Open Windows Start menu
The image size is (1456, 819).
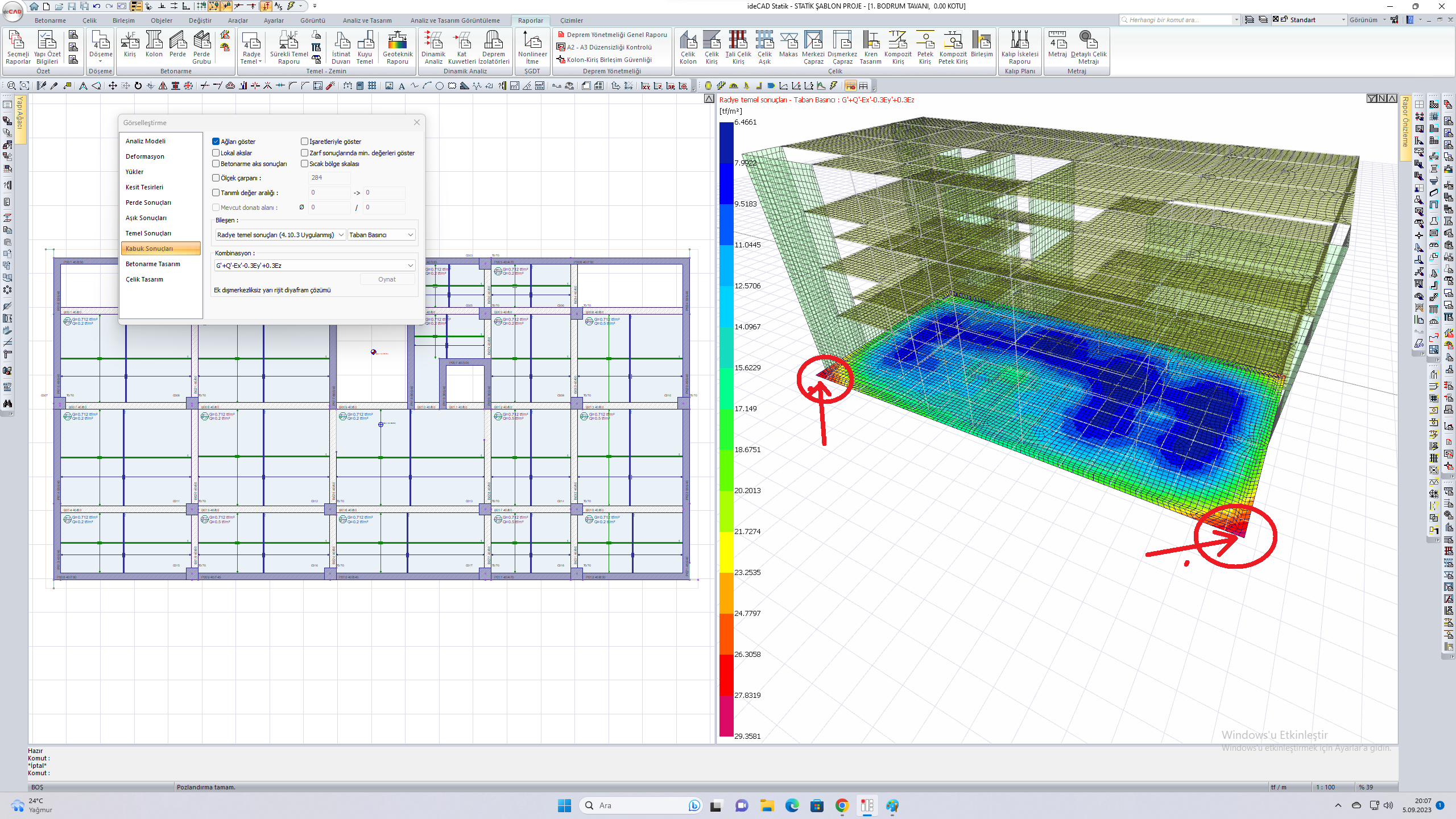[564, 805]
